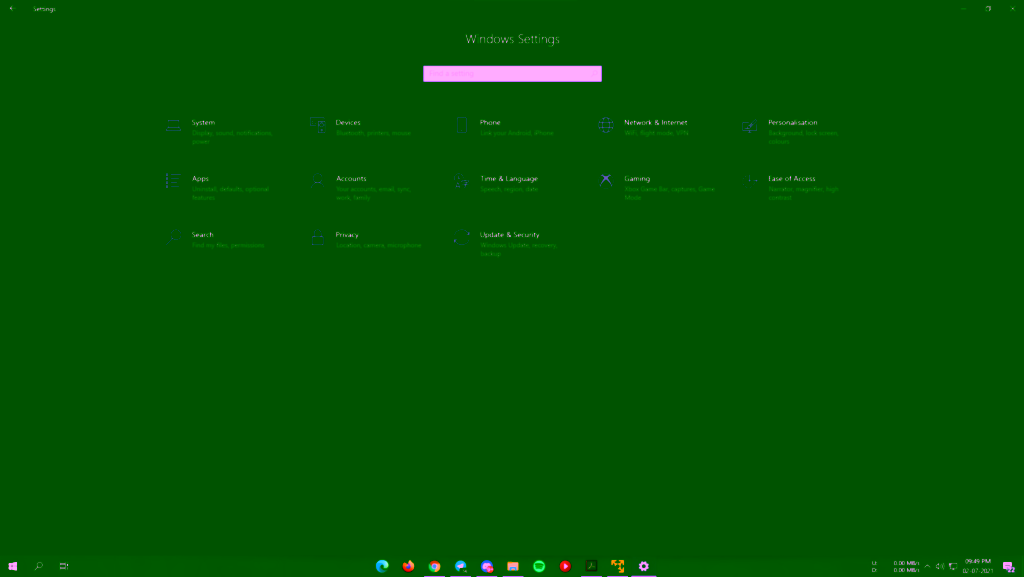The height and width of the screenshot is (577, 1024).
Task: Open the Gaming Xbox icon
Action: pyautogui.click(x=606, y=182)
